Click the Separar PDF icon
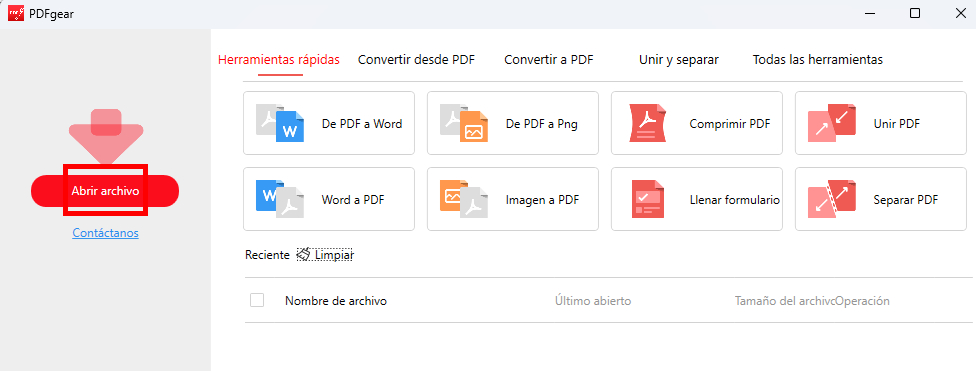This screenshot has height=371, width=976. (x=832, y=199)
